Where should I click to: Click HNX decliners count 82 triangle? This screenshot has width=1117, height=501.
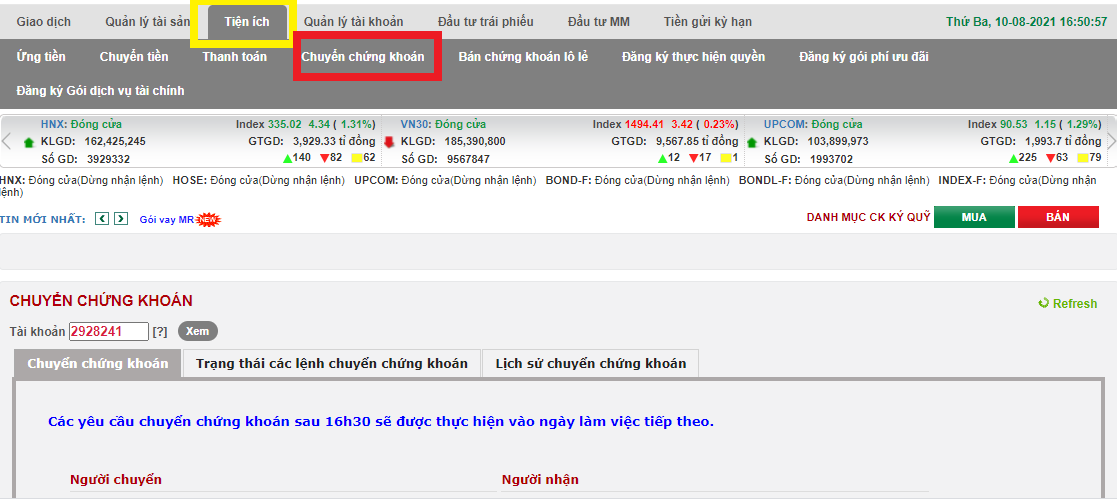pyautogui.click(x=324, y=157)
